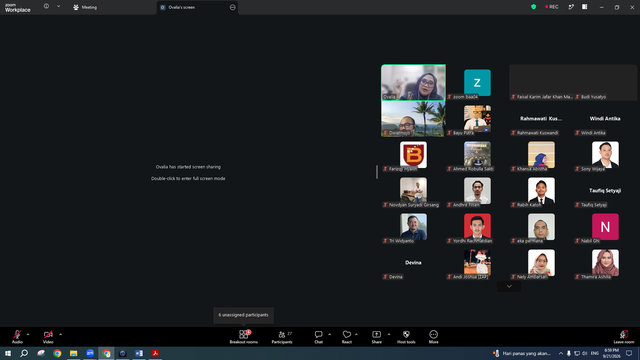The image size is (640, 360).
Task: Open Windows taskbar search
Action: tap(24, 353)
